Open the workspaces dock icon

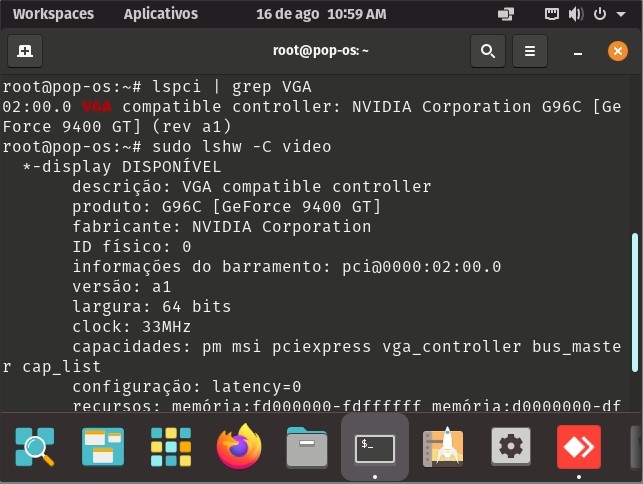[x=103, y=447]
